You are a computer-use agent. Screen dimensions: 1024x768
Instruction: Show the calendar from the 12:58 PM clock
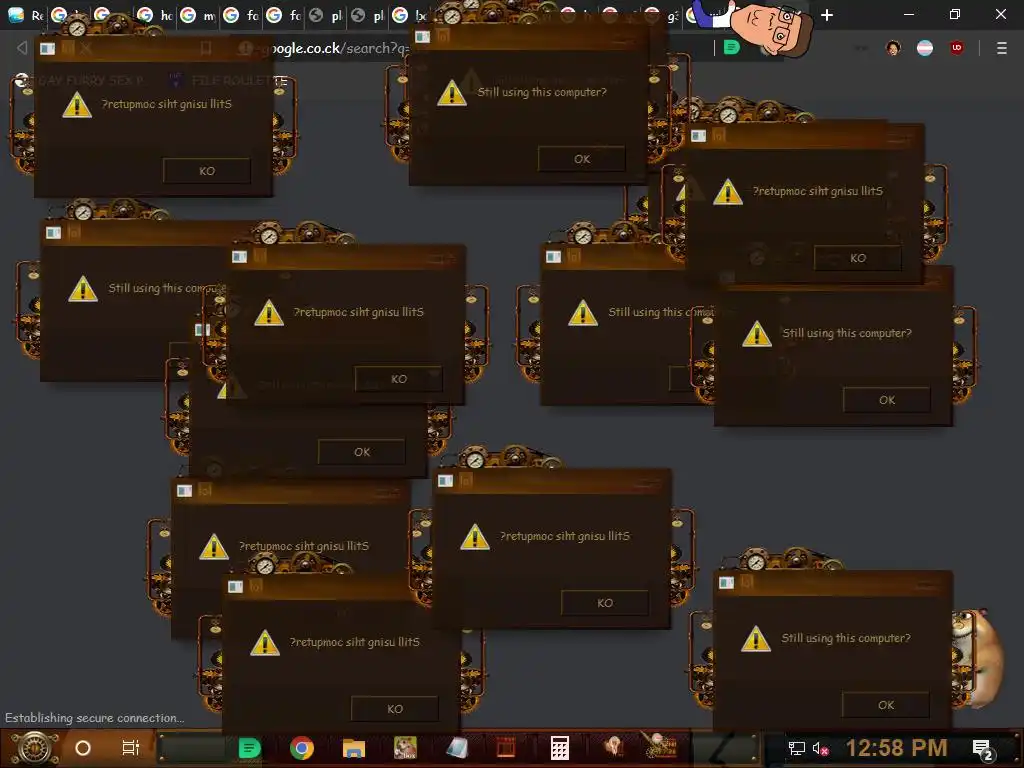pyautogui.click(x=896, y=748)
